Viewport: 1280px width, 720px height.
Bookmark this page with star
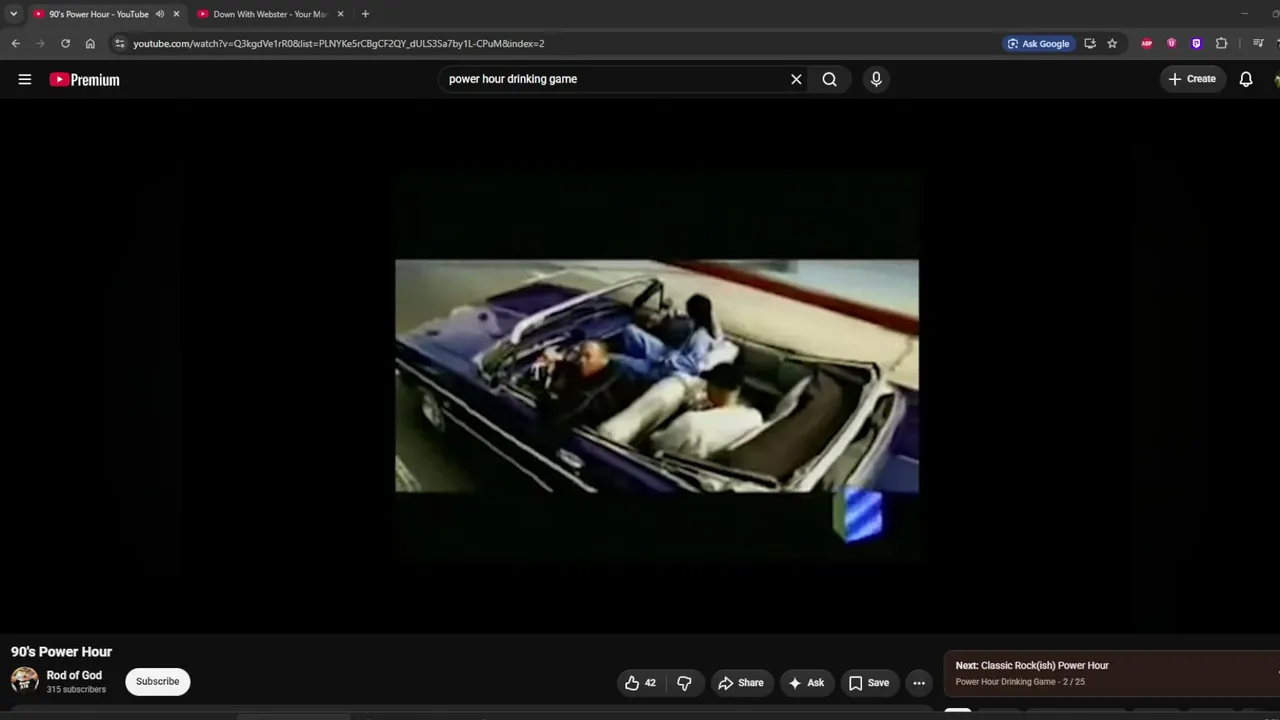pos(1112,44)
